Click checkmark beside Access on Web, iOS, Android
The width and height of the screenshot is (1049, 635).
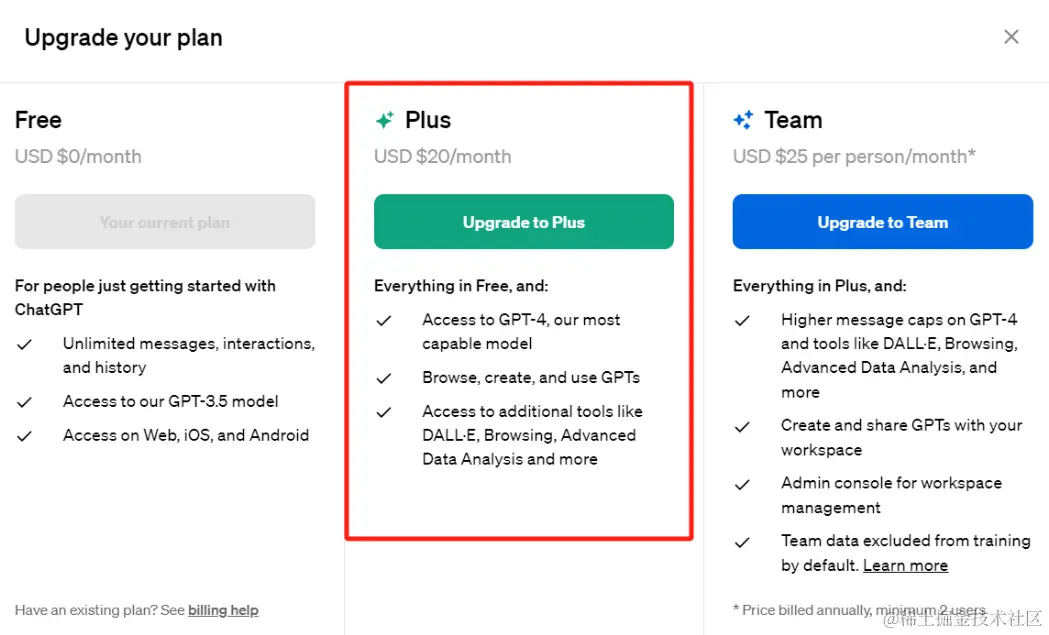point(25,436)
